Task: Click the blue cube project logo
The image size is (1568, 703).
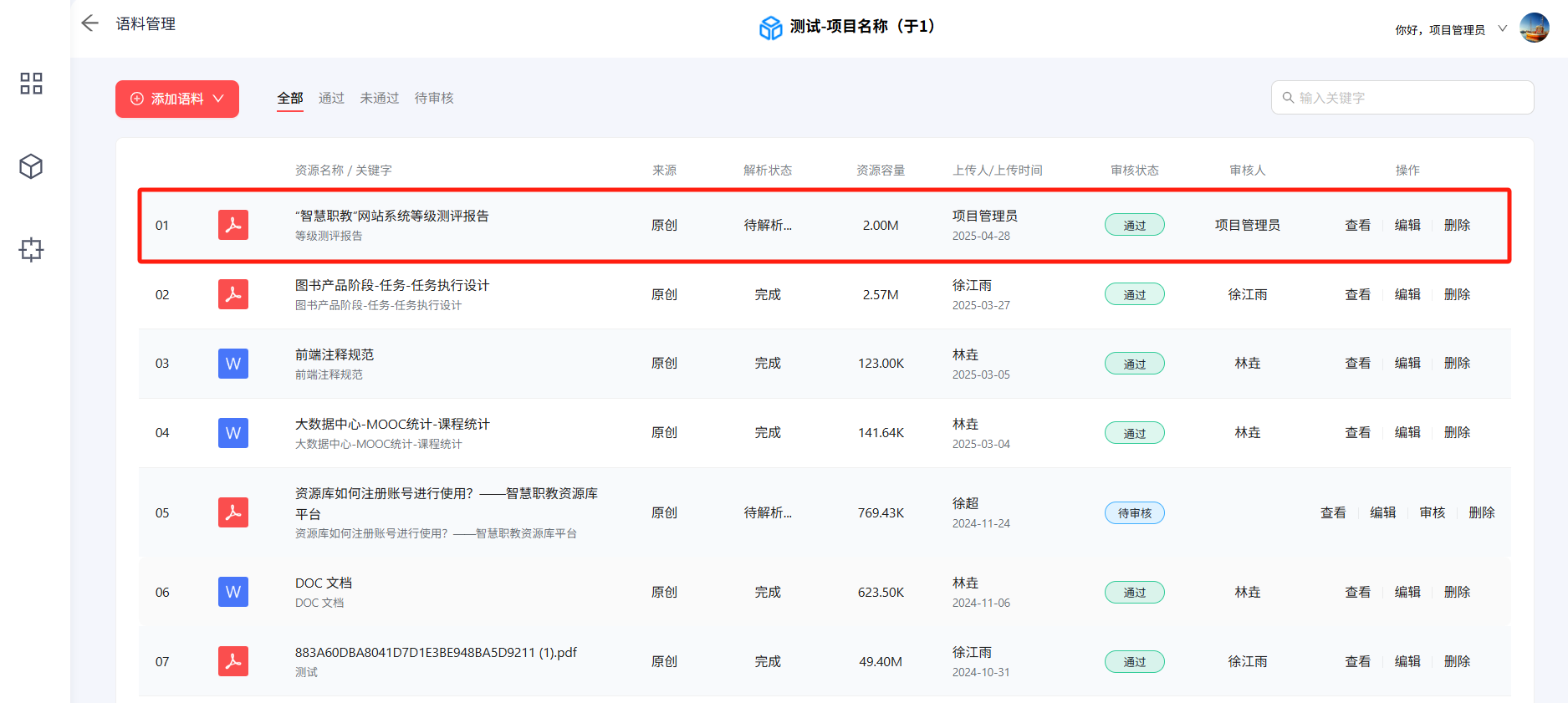Action: (x=770, y=28)
